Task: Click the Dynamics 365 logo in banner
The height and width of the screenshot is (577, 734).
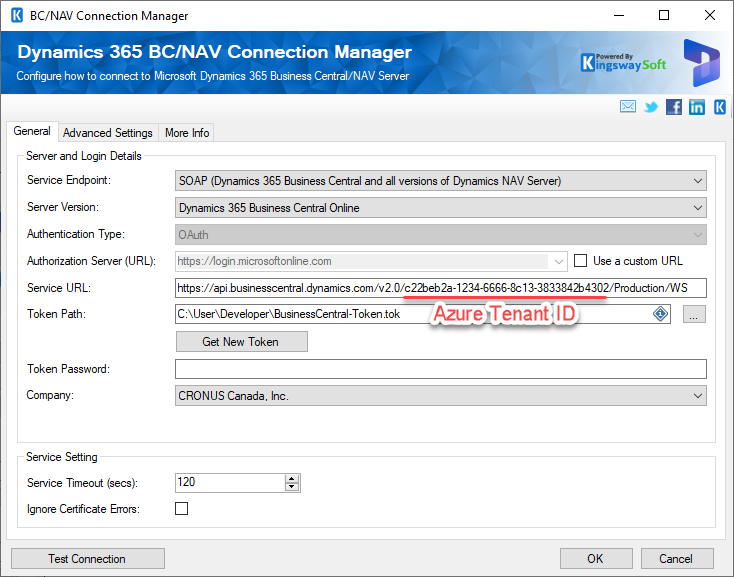Action: coord(701,63)
